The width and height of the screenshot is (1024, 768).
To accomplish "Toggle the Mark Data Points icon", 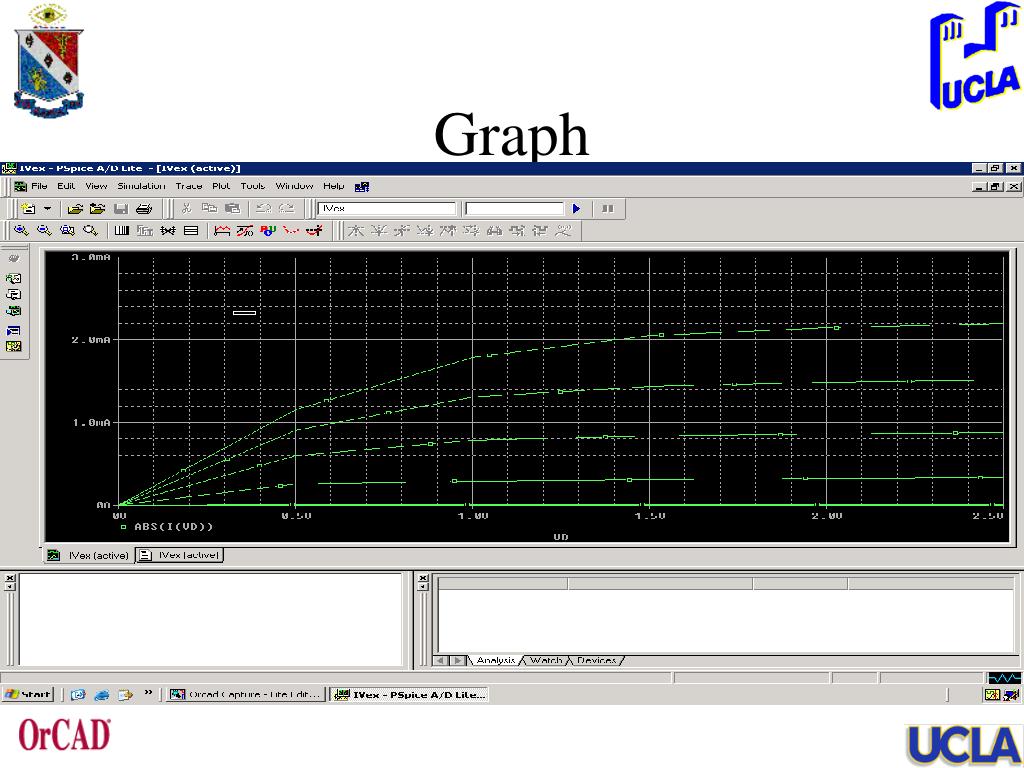I will coord(291,230).
